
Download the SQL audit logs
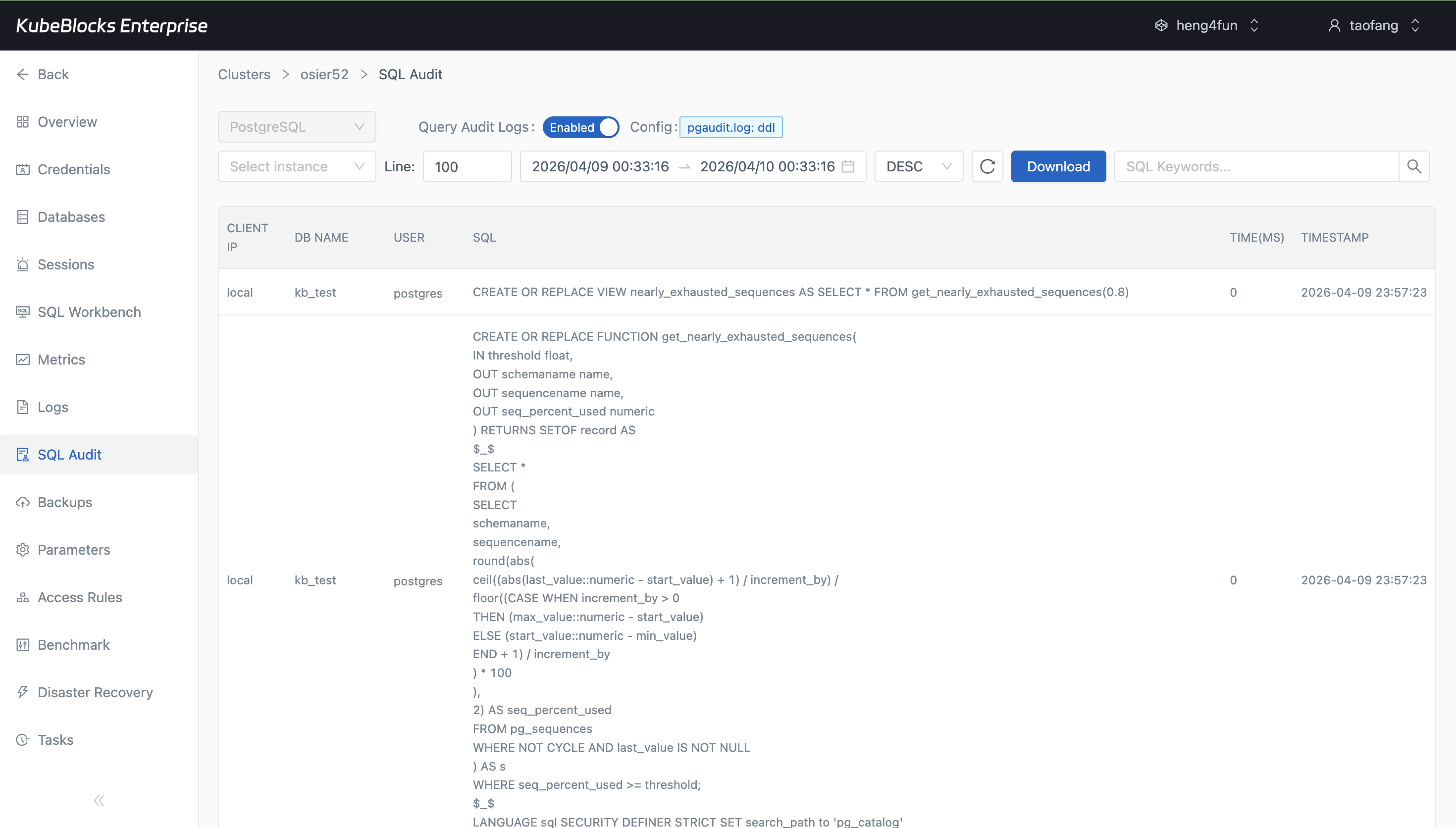(1058, 166)
